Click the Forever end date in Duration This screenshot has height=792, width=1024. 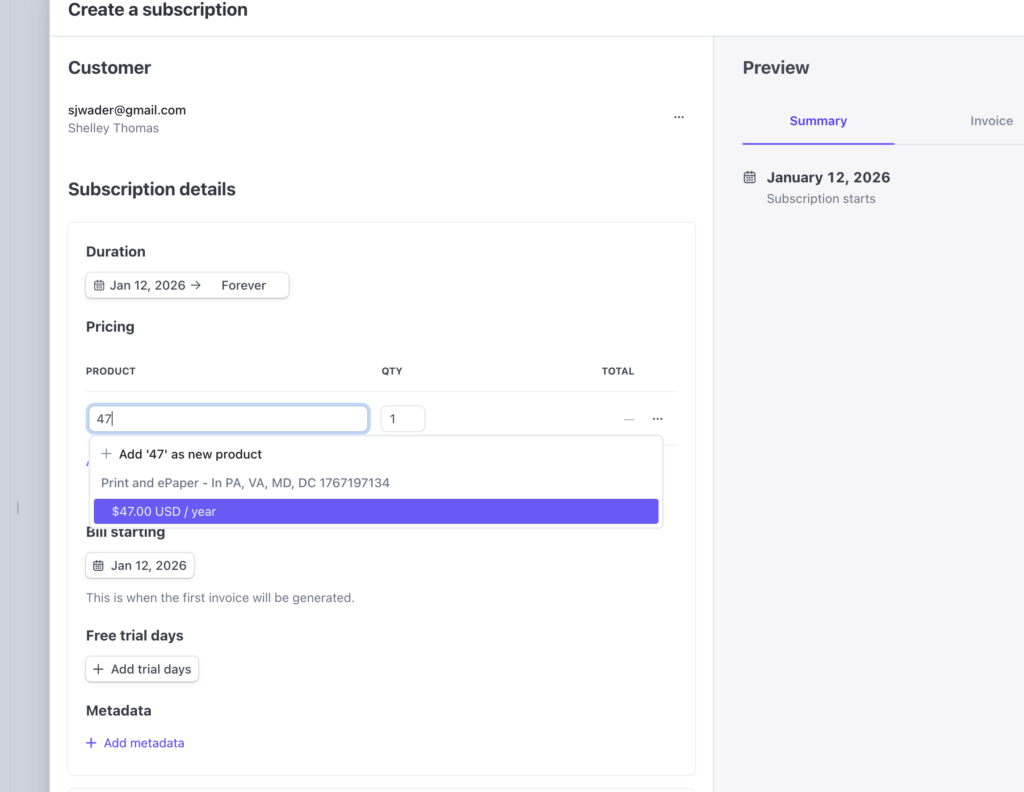coord(243,286)
